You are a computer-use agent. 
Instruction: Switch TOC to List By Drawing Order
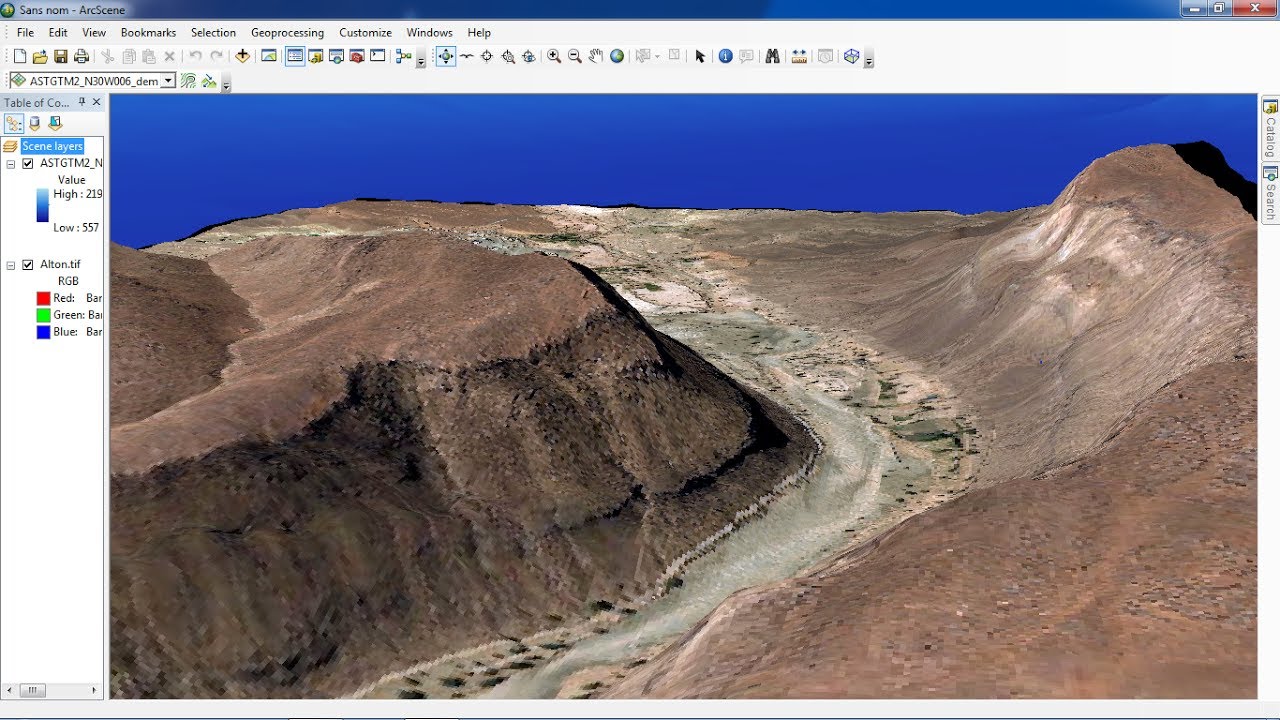pos(14,123)
